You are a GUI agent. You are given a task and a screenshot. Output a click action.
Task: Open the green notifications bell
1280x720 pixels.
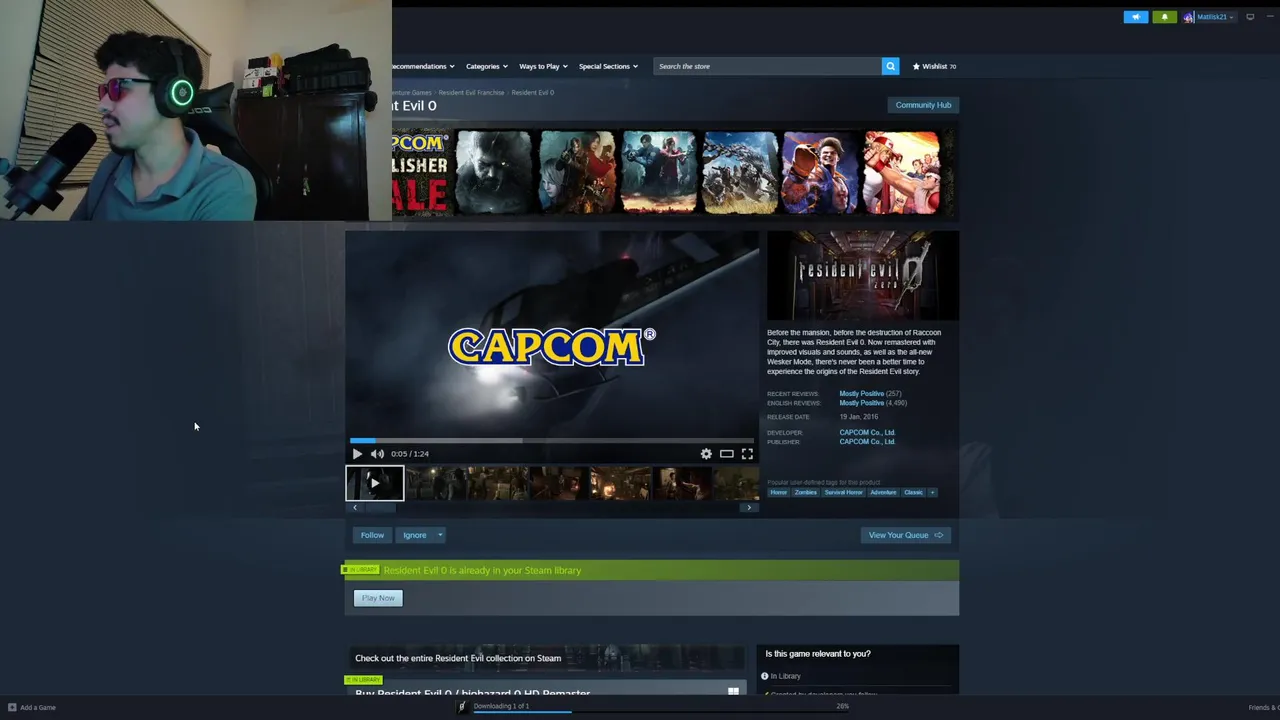tap(1164, 17)
